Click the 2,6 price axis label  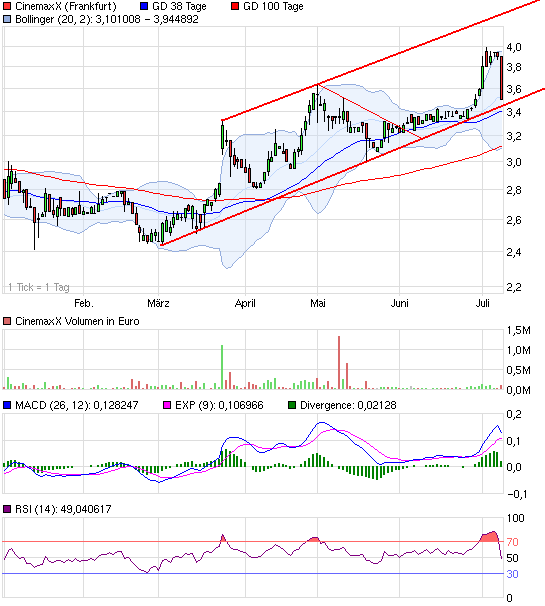514,220
